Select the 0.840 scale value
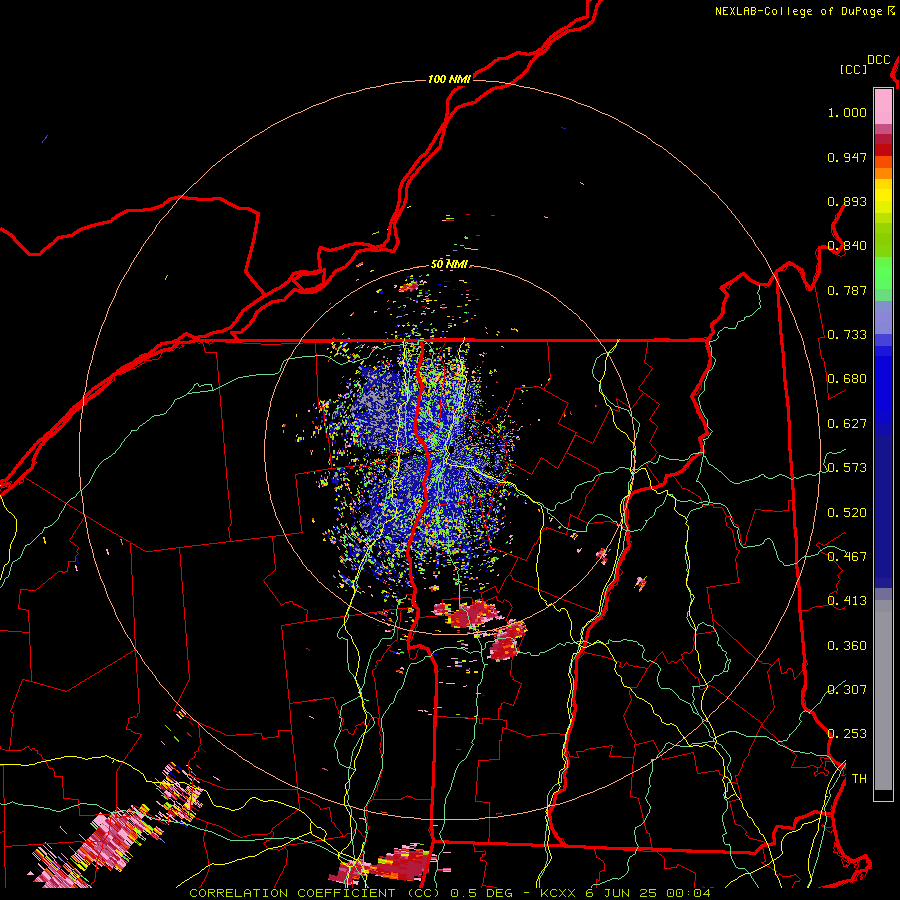 pos(847,246)
